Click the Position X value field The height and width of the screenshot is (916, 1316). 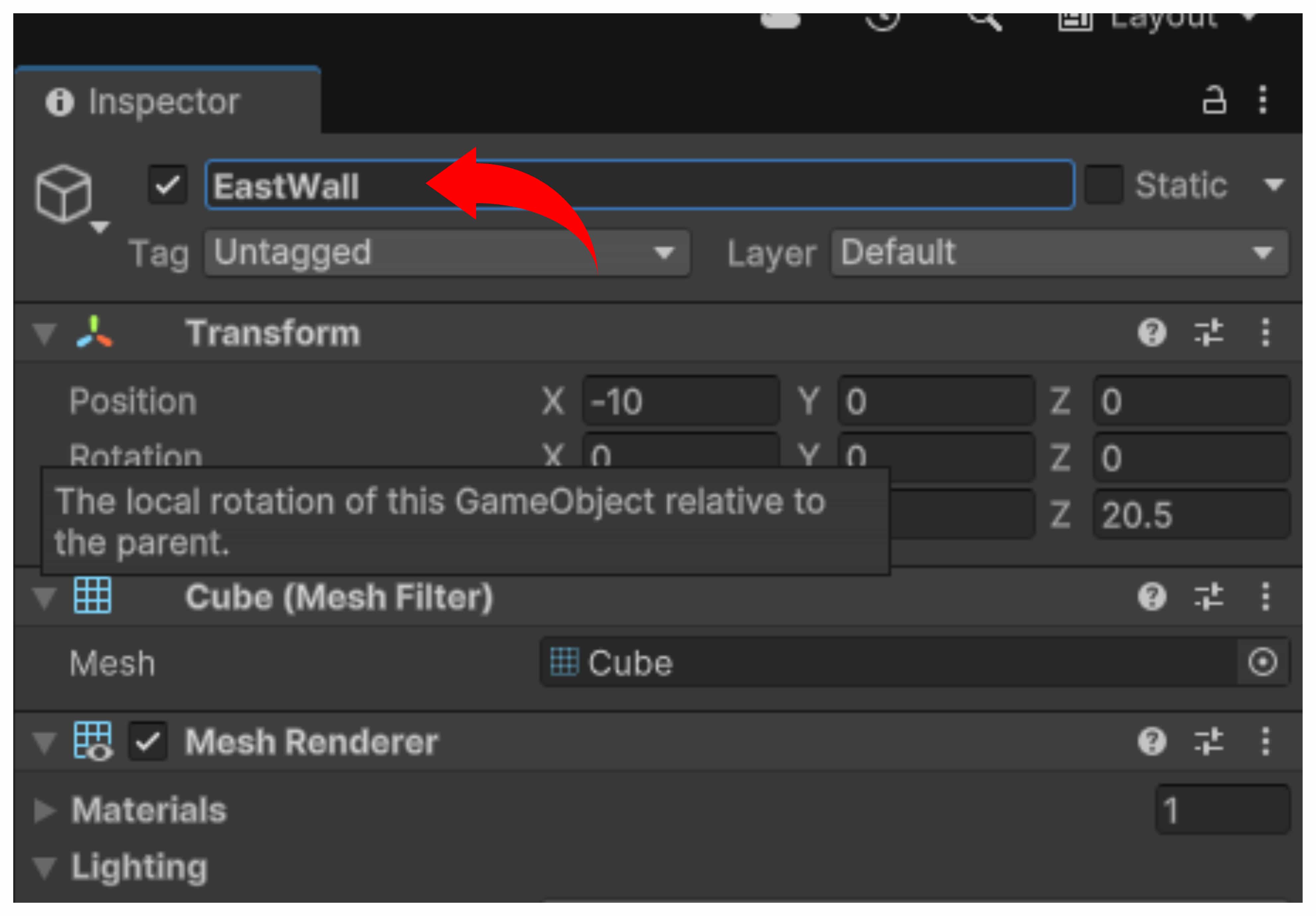pyautogui.click(x=681, y=401)
